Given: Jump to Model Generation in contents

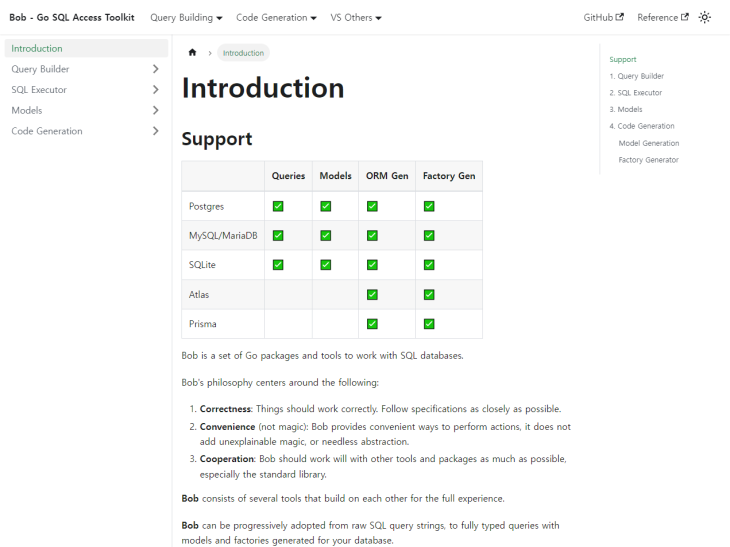Looking at the screenshot, I should pos(648,143).
